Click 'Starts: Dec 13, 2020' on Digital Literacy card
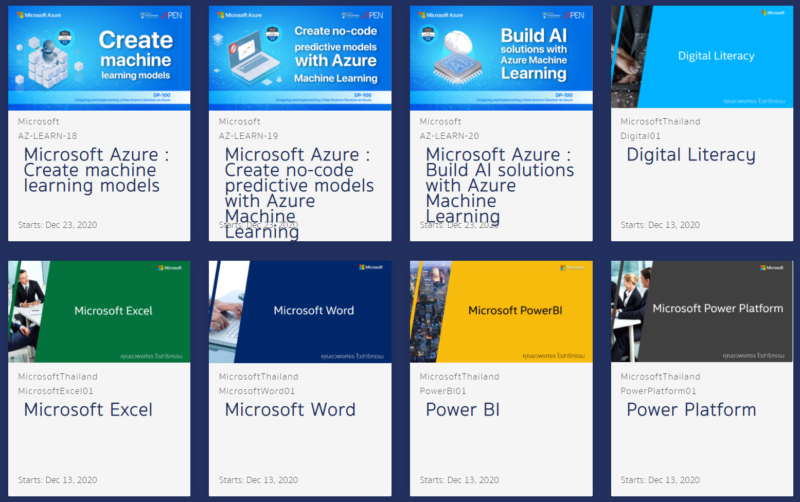The image size is (800, 502). 660,224
